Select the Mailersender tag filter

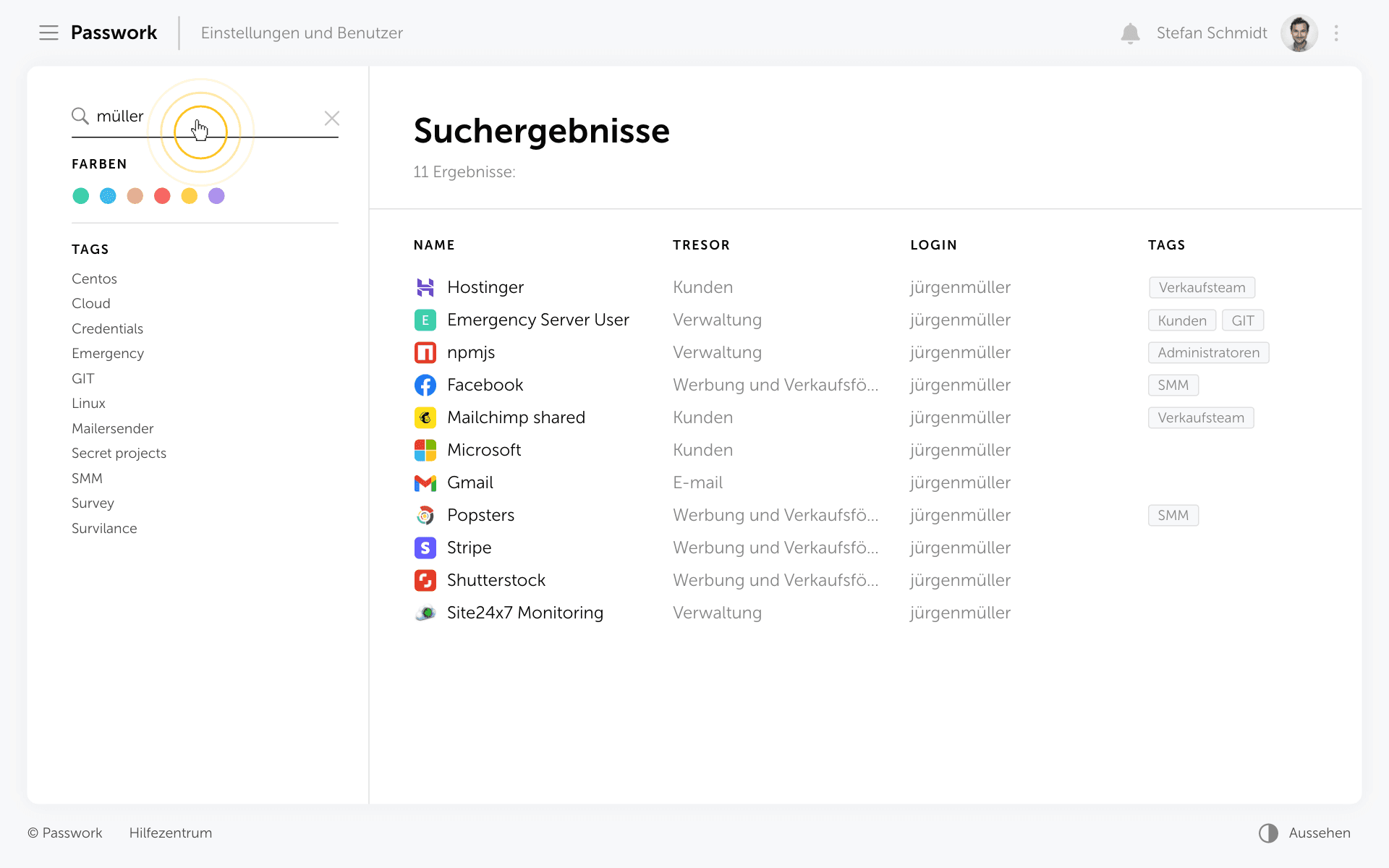pyautogui.click(x=112, y=428)
